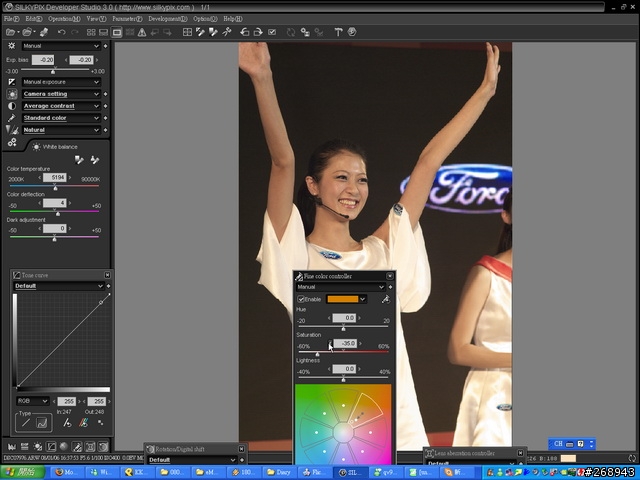Open the Option menu
Viewport: 640px width, 480px height.
click(205, 19)
